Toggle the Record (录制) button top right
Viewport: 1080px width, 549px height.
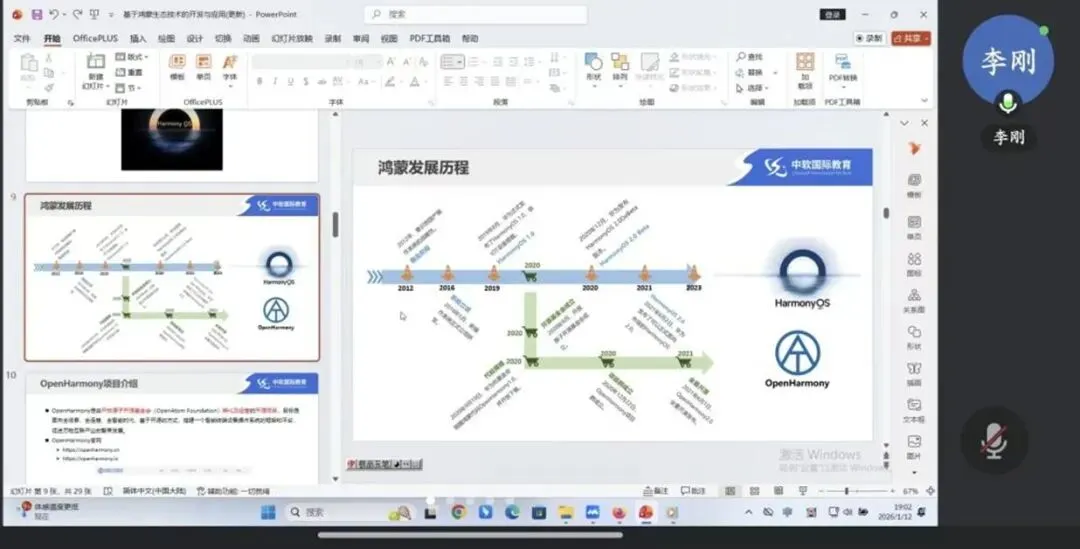click(x=869, y=38)
